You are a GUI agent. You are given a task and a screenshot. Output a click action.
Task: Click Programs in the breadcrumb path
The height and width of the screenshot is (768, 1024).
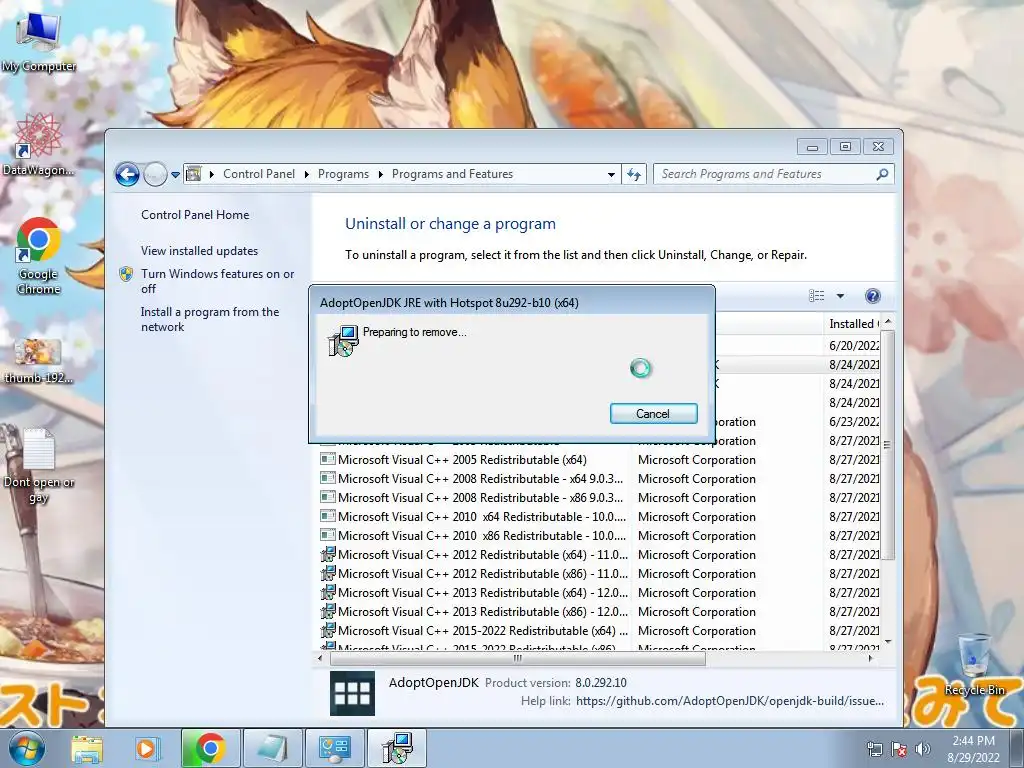pos(343,174)
